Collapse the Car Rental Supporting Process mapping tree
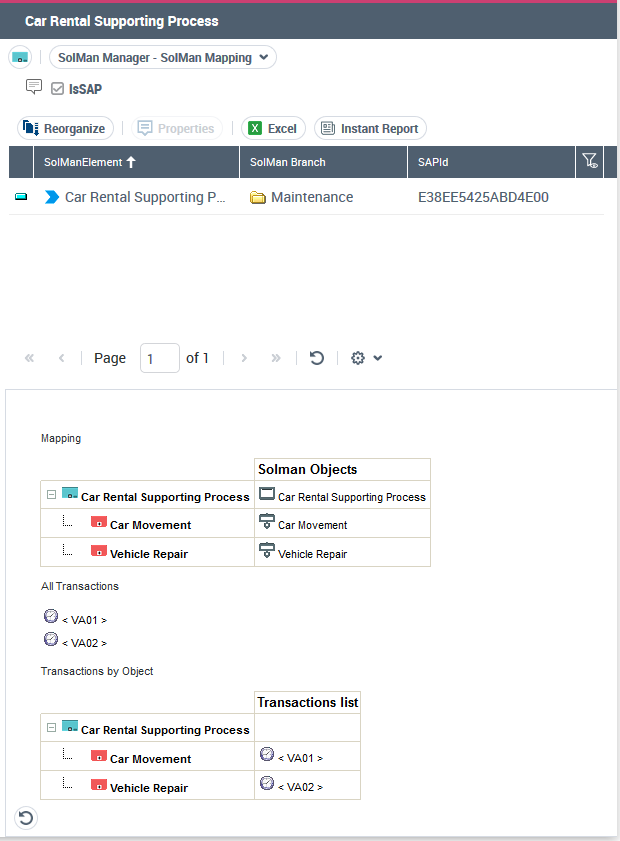The image size is (620, 841). pyautogui.click(x=51, y=495)
